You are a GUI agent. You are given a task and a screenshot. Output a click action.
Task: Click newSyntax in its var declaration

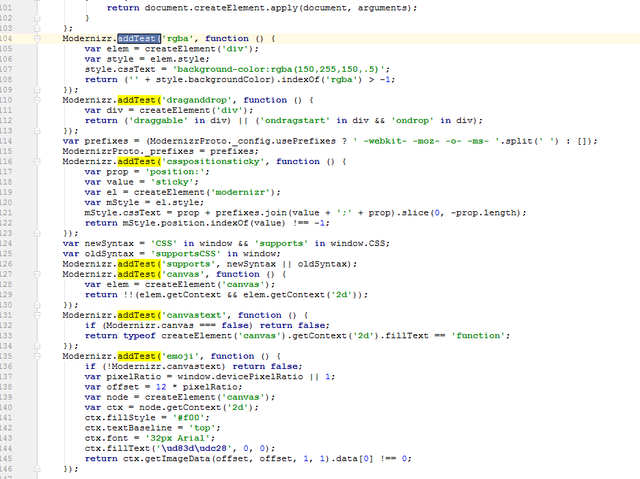click(x=109, y=244)
